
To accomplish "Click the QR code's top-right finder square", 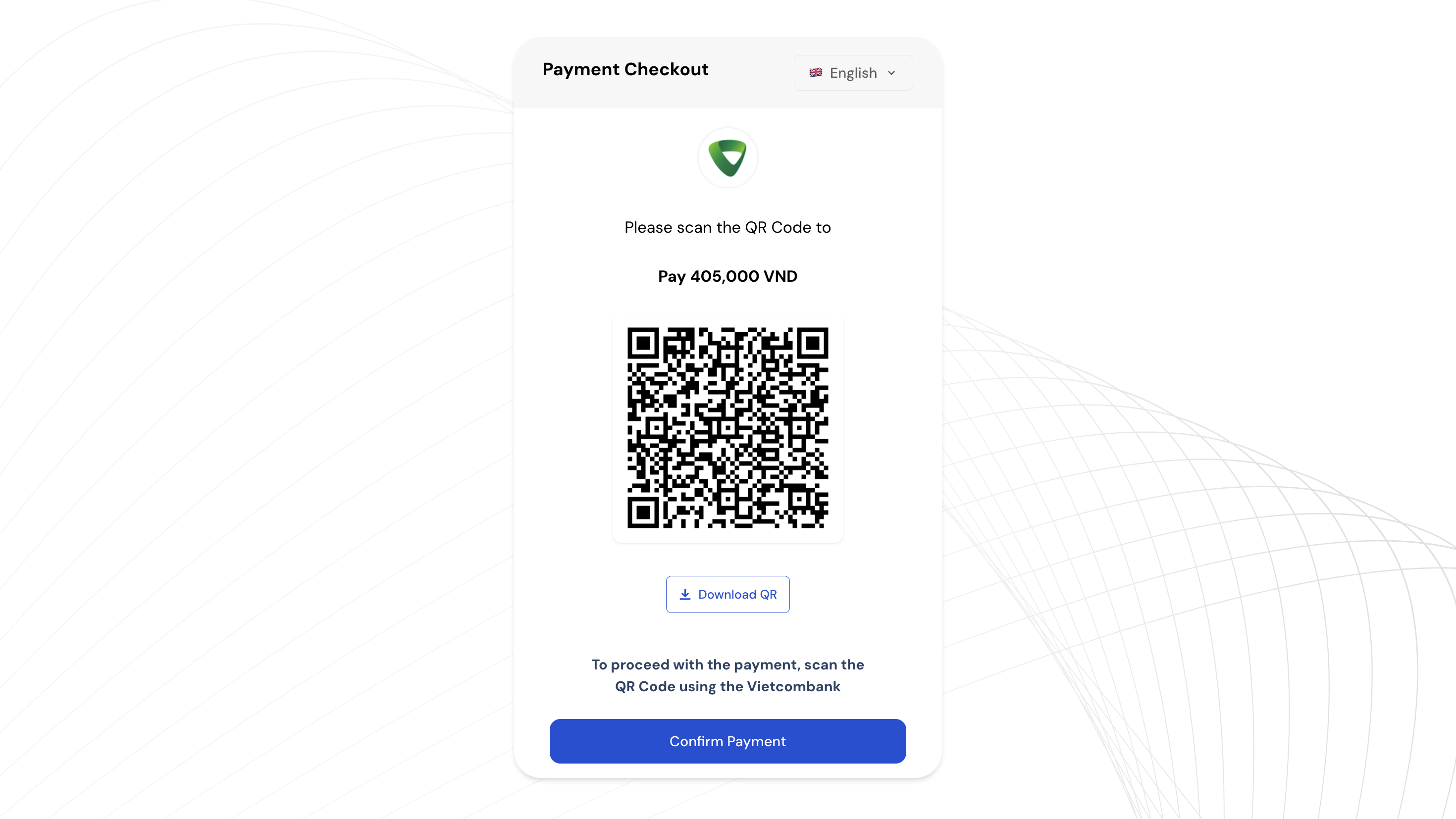I will coord(813,343).
